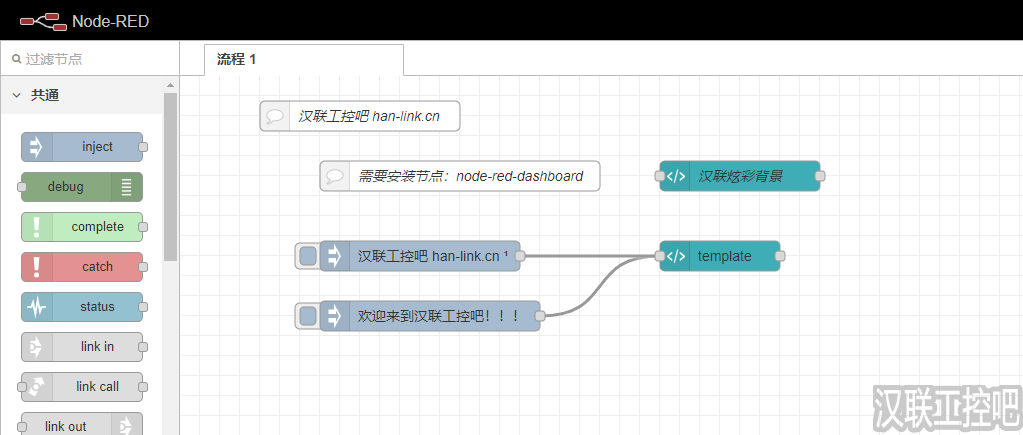Select the link call node icon

[37, 387]
